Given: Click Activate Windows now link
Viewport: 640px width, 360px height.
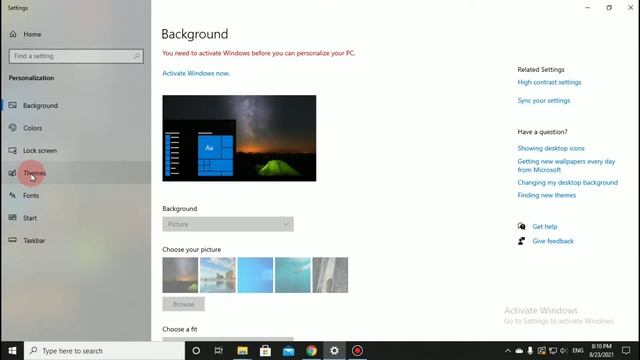Looking at the screenshot, I should tap(196, 73).
